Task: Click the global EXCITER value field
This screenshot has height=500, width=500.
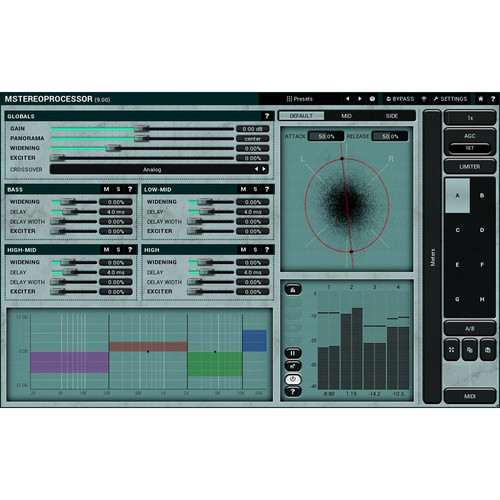Action: [x=253, y=158]
